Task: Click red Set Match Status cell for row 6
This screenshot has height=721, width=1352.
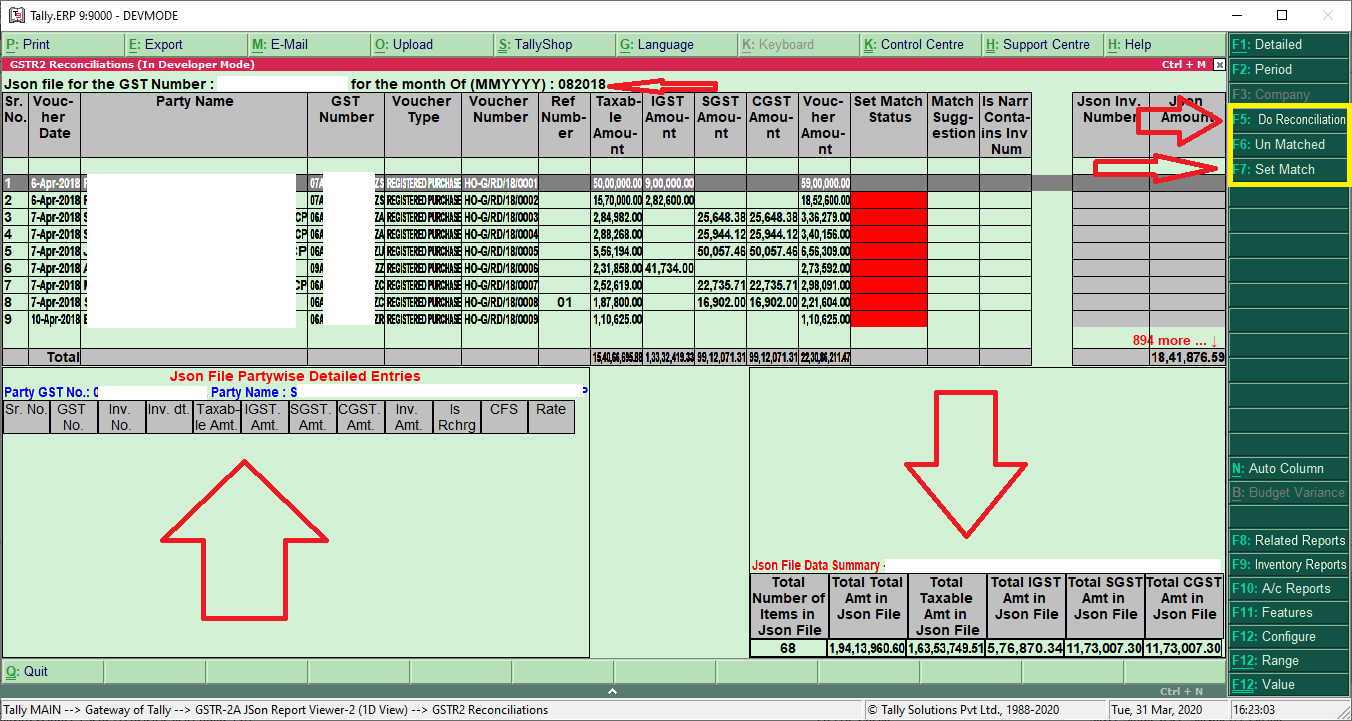Action: coord(889,269)
